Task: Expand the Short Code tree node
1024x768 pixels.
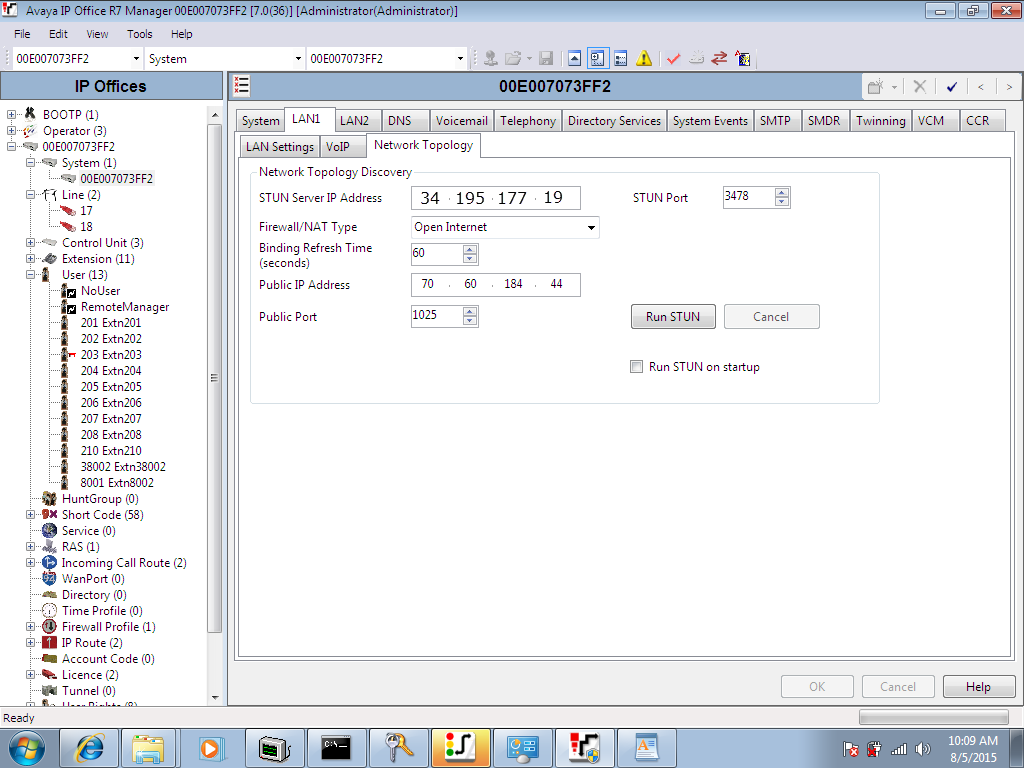Action: coord(31,515)
